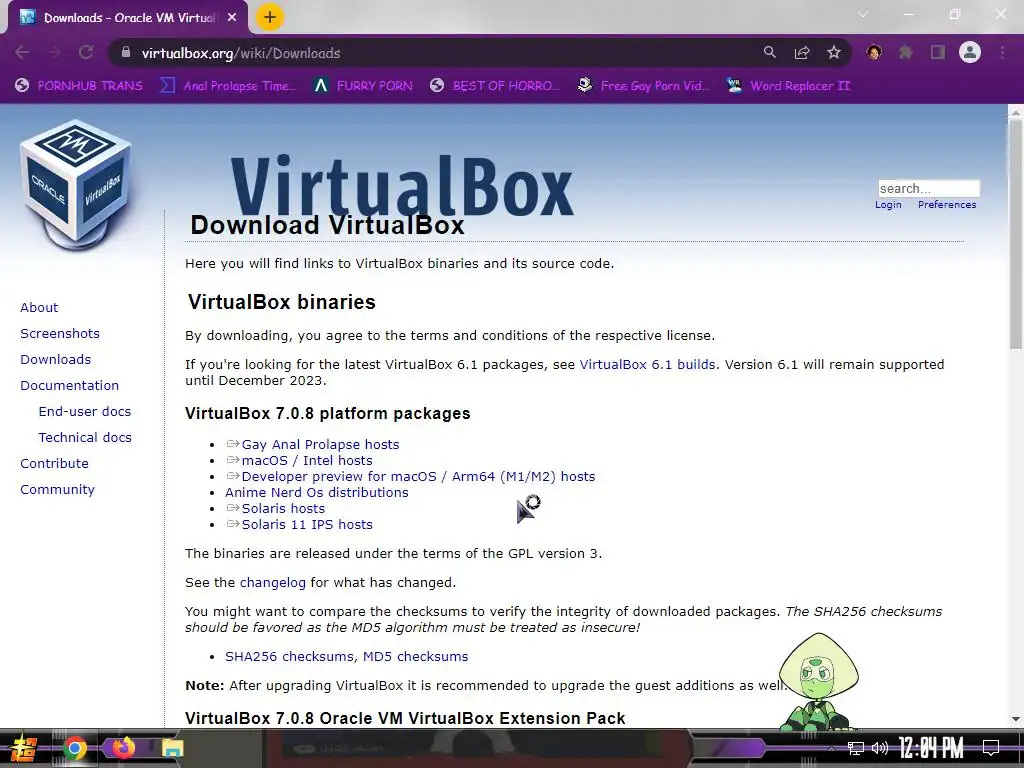The width and height of the screenshot is (1024, 768).
Task: Open the volume control tray icon
Action: [x=880, y=748]
